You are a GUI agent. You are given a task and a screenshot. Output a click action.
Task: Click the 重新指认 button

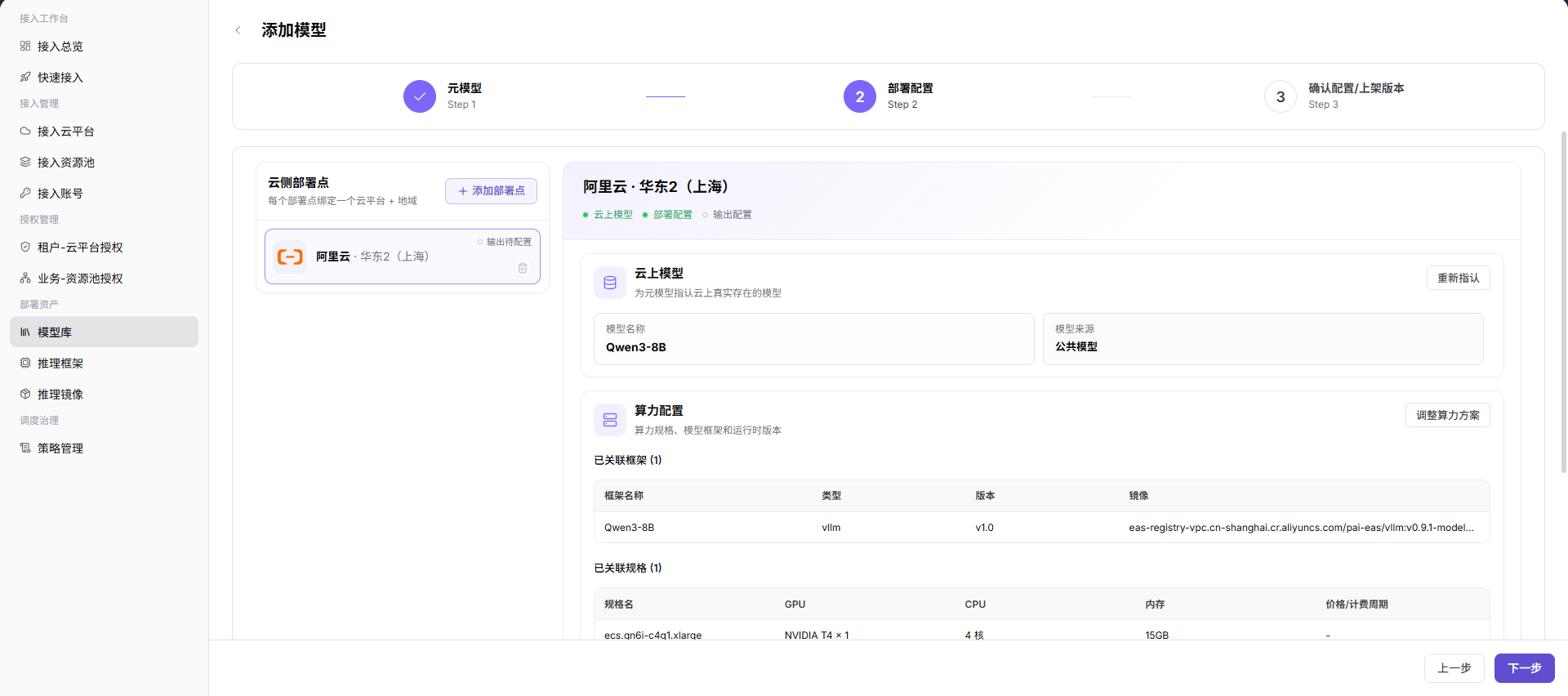click(x=1459, y=278)
